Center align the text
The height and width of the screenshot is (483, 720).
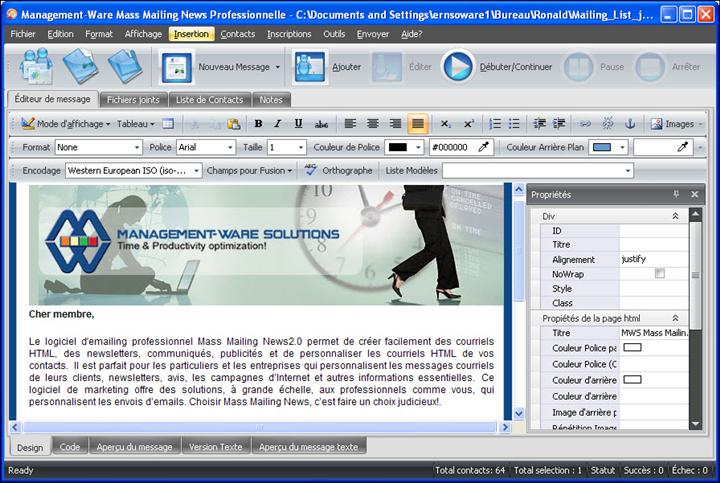pos(372,124)
